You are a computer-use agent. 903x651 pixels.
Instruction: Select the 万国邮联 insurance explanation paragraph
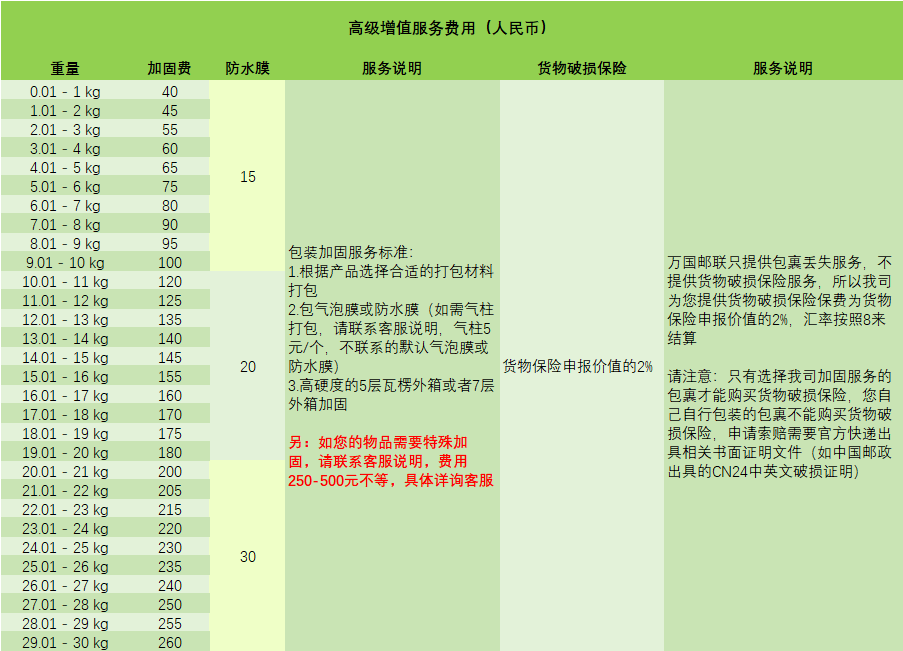pyautogui.click(x=779, y=300)
